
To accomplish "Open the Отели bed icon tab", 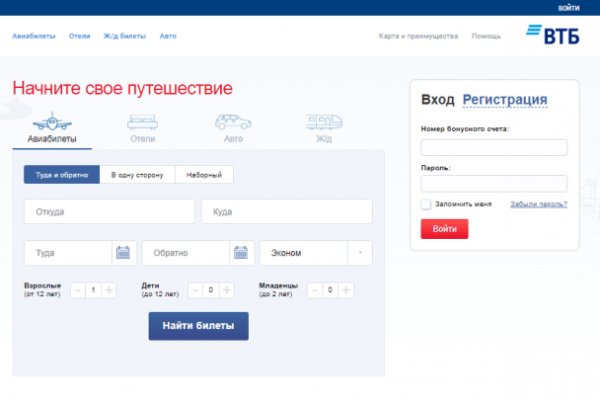I will click(142, 123).
